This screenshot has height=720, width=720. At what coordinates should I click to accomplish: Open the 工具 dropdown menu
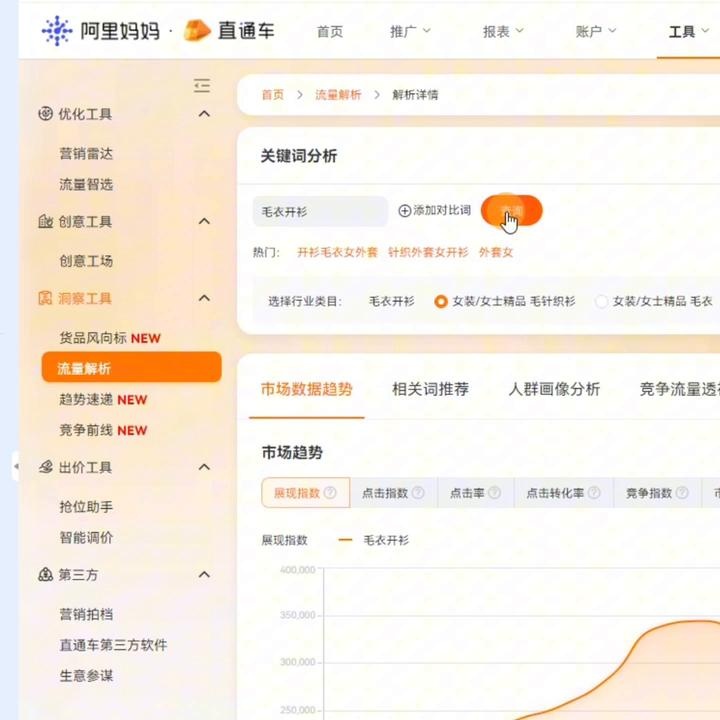click(x=689, y=31)
